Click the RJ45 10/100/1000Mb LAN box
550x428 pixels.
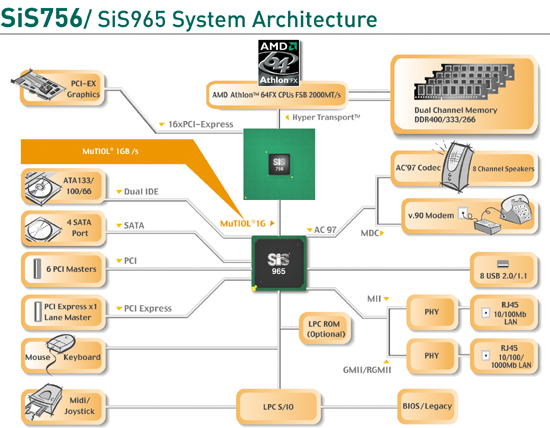point(503,356)
